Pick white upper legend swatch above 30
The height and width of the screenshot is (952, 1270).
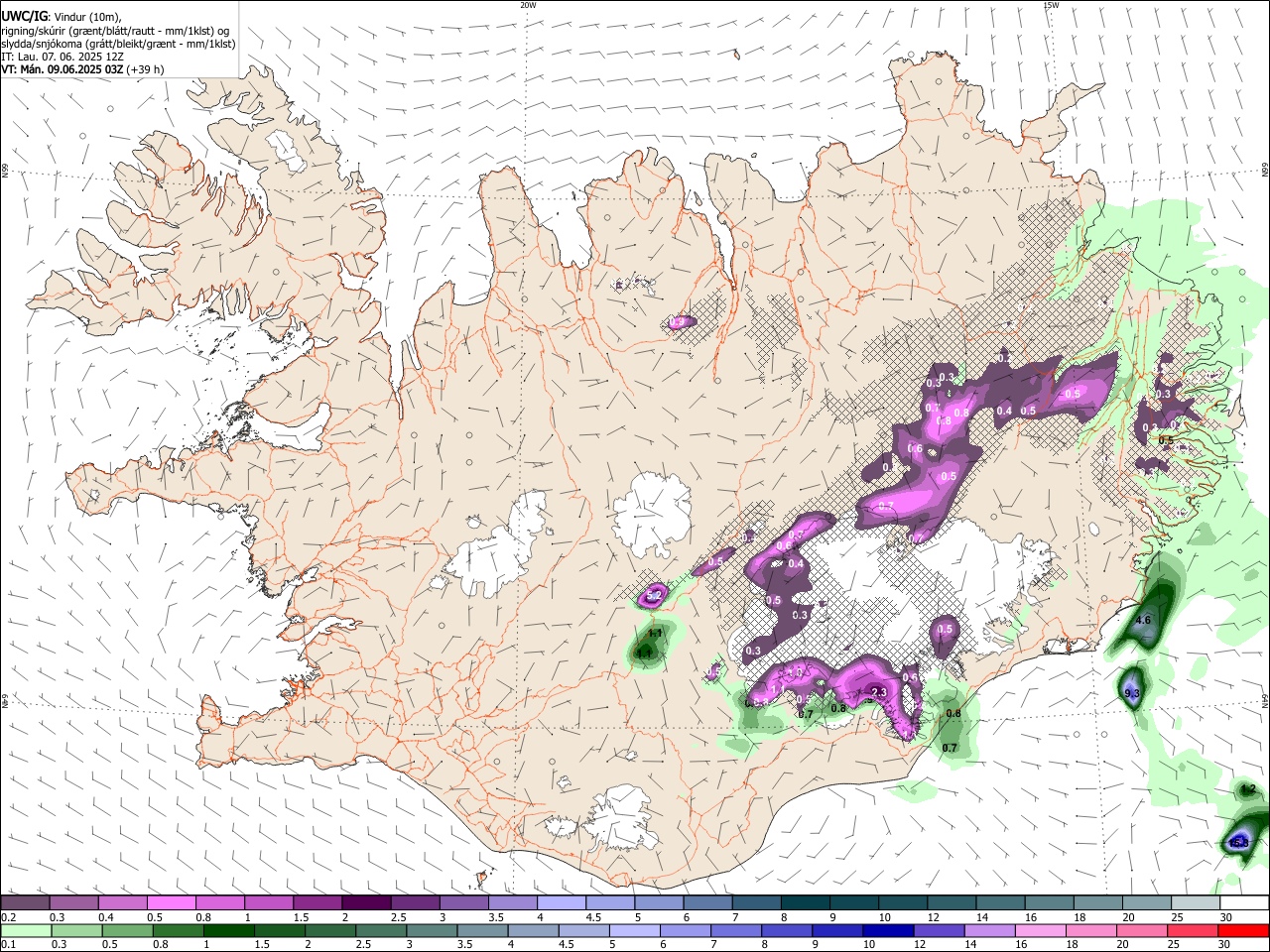coord(1244,903)
